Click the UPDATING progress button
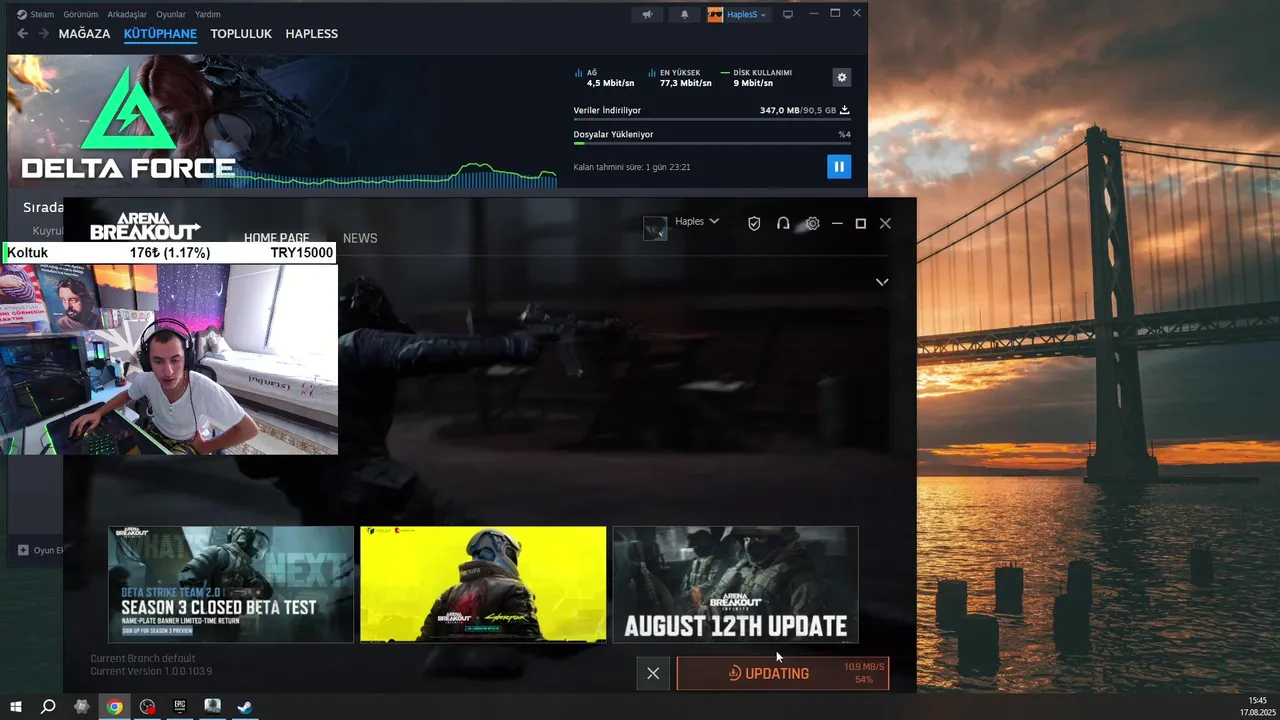Screen dimensions: 1280x720 [783, 674]
